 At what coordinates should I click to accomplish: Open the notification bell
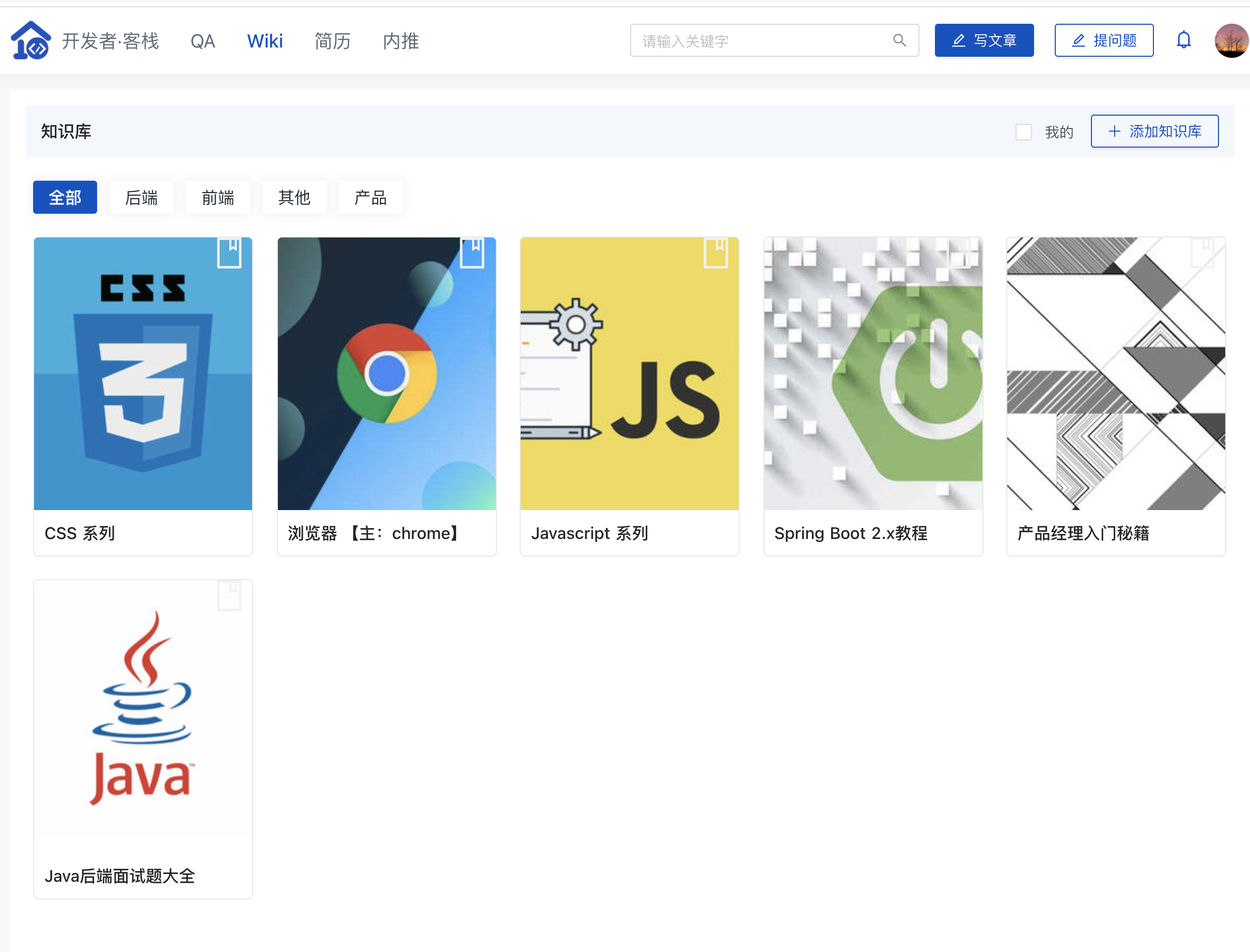pyautogui.click(x=1183, y=40)
